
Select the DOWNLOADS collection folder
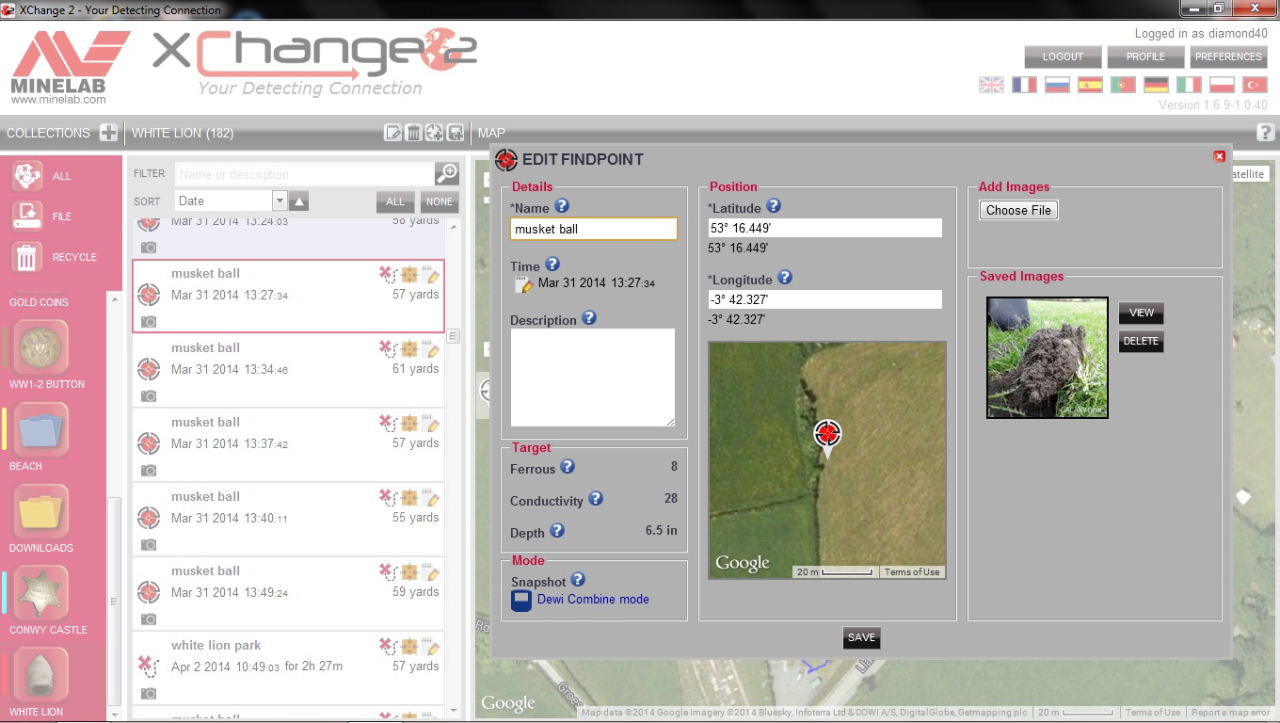point(43,512)
